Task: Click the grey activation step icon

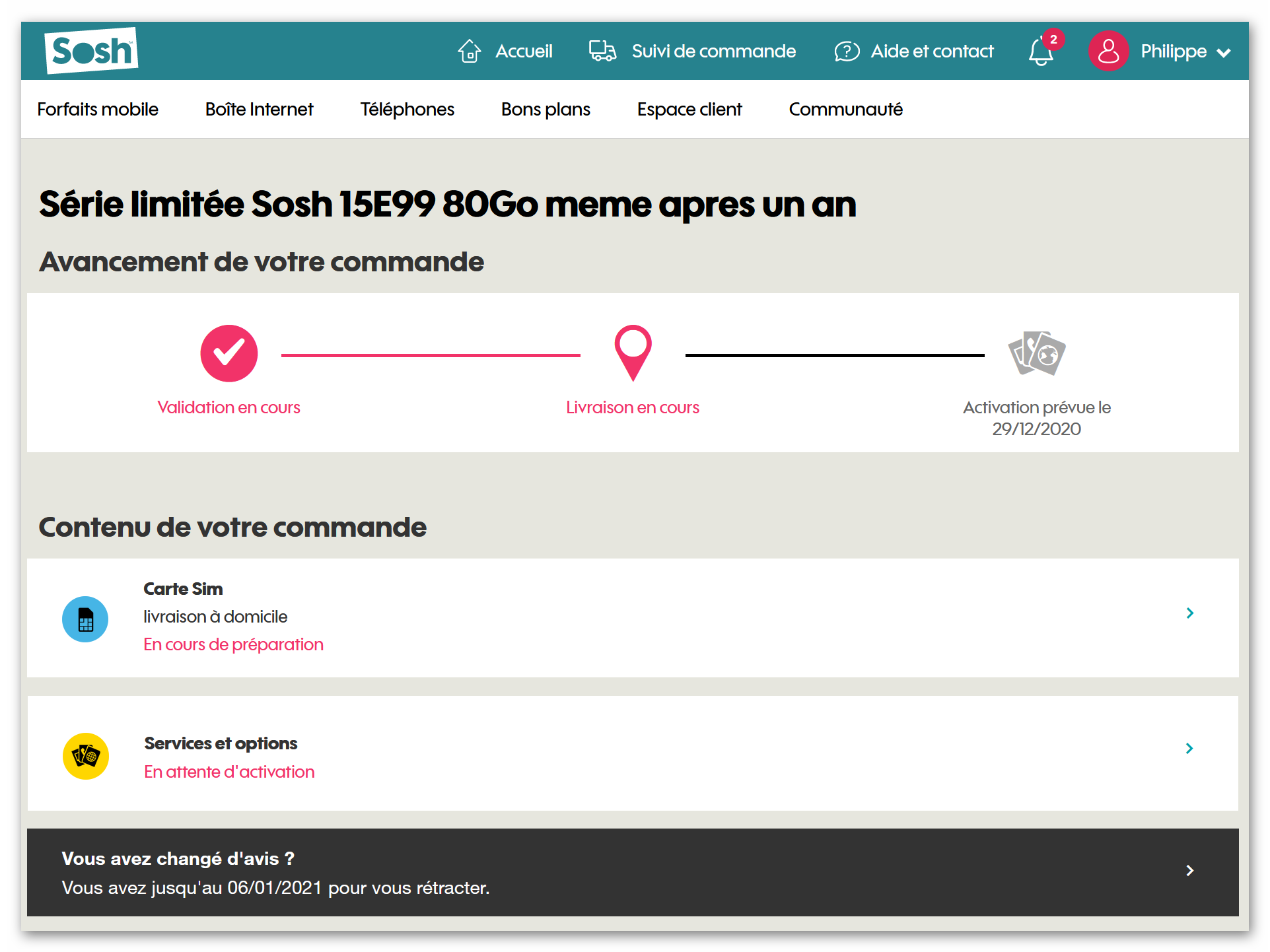Action: pyautogui.click(x=1036, y=353)
